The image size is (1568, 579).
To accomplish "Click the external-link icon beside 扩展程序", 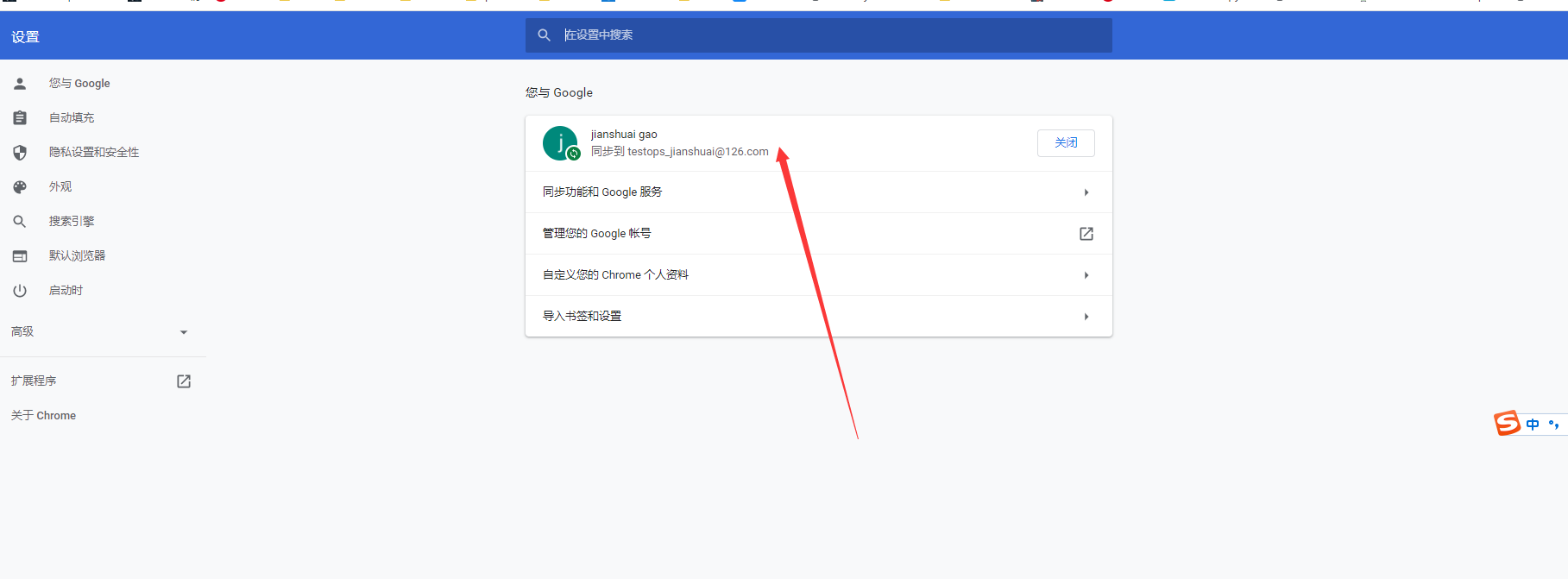I will [x=184, y=381].
